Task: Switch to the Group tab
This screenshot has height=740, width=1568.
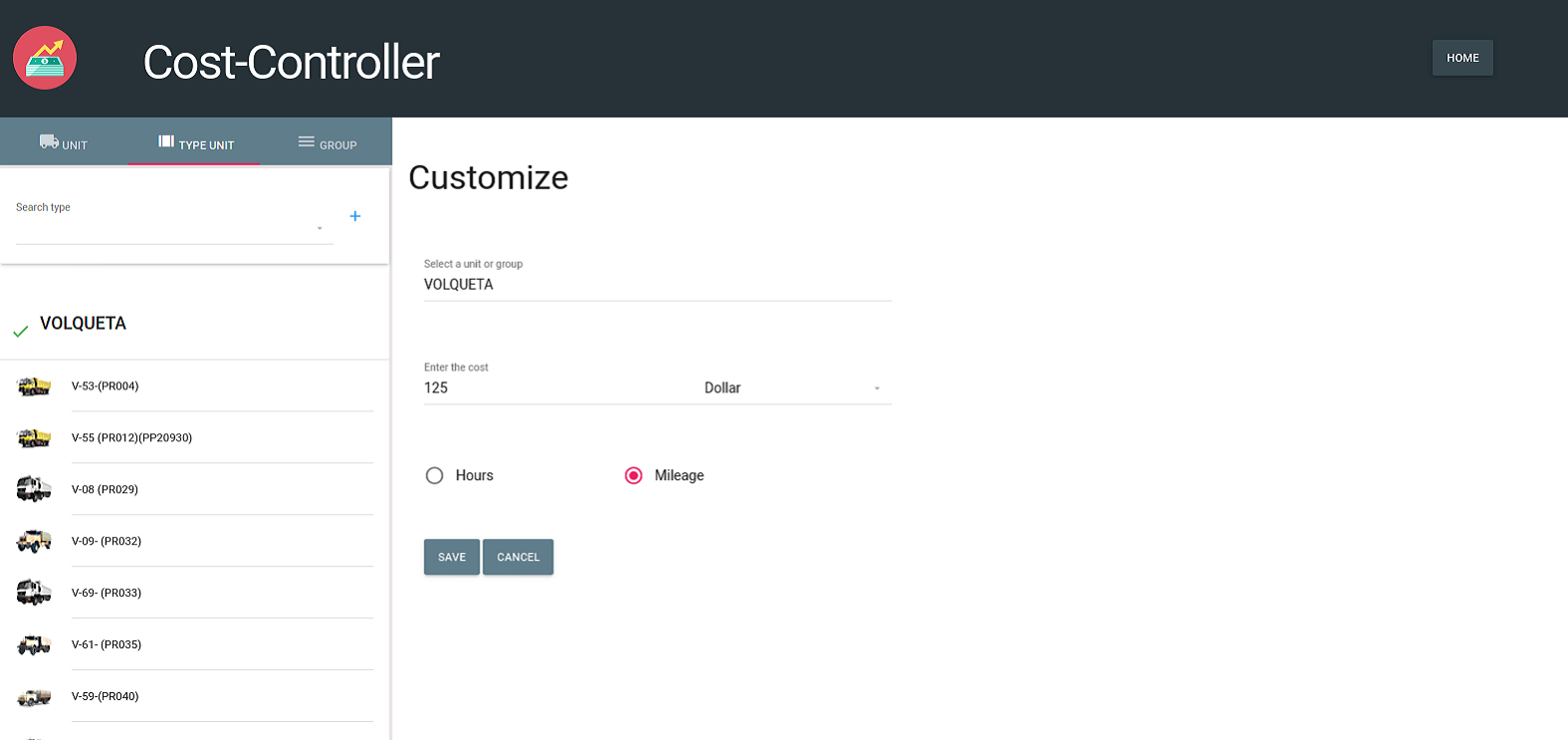Action: (328, 143)
